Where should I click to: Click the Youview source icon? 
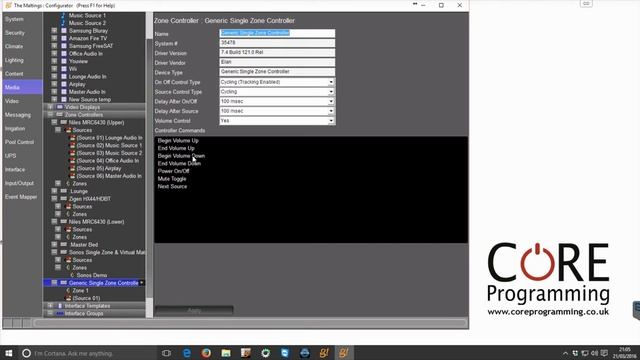pos(64,61)
